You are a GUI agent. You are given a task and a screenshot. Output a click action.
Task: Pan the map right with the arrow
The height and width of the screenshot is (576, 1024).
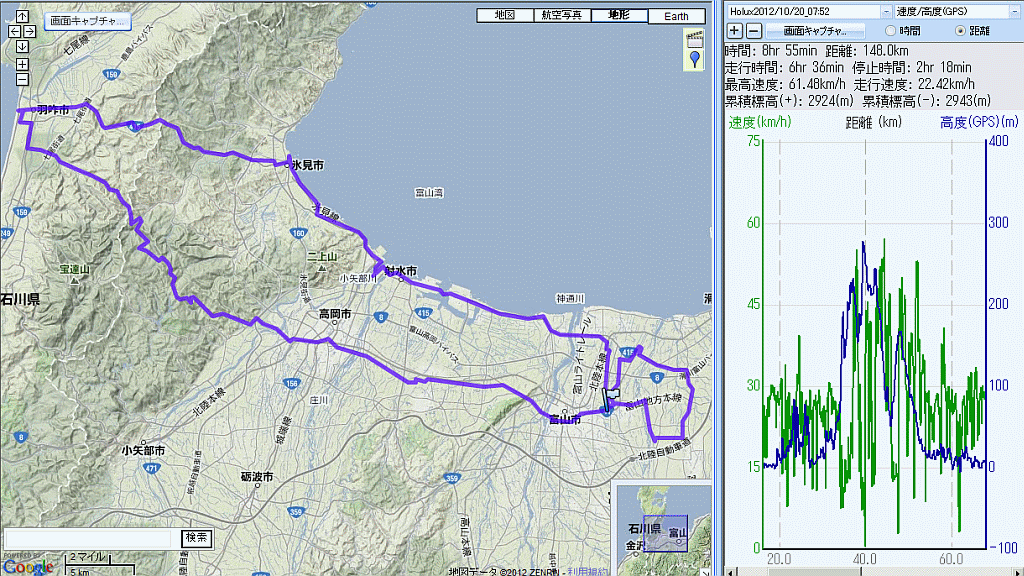tap(30, 31)
